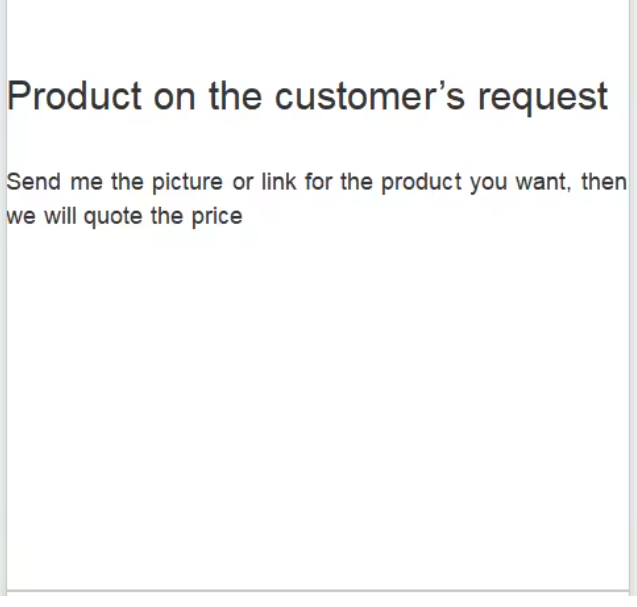Viewport: 637px width, 607px height.
Task: Click lowercase "product" in the description sentence
Action: [x=421, y=183]
